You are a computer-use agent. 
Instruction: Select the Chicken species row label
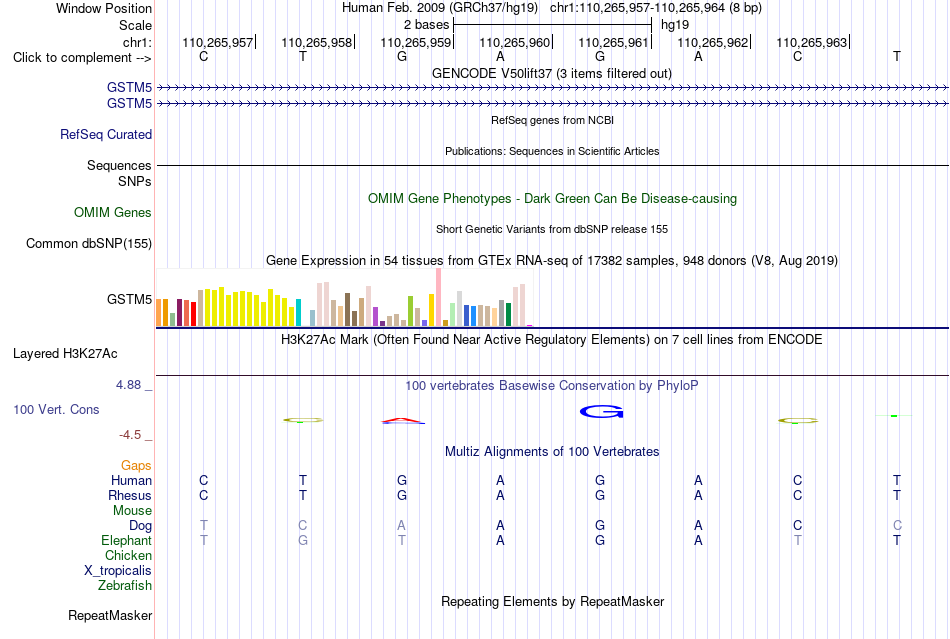128,555
